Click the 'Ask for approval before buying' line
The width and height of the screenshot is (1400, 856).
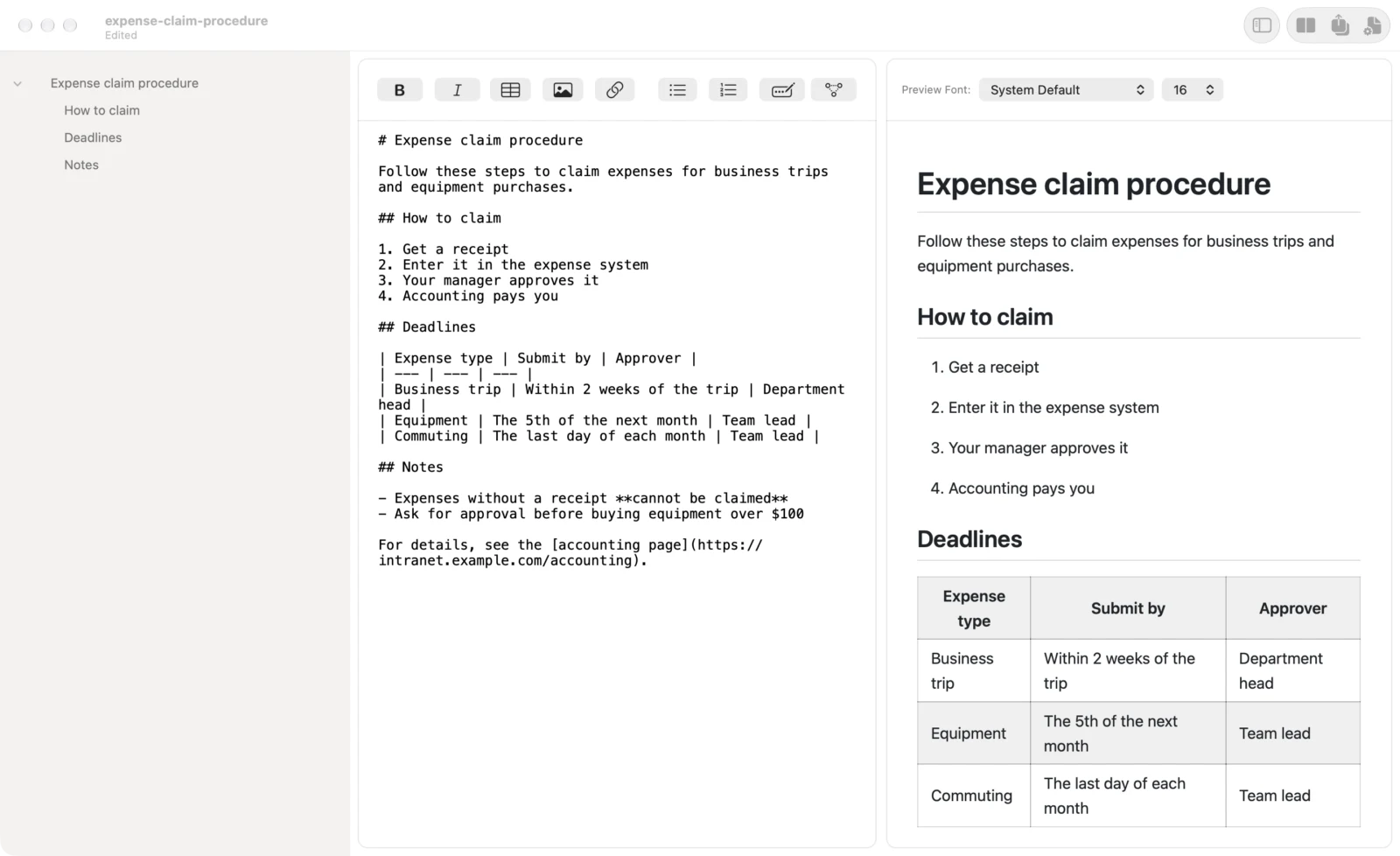click(591, 514)
